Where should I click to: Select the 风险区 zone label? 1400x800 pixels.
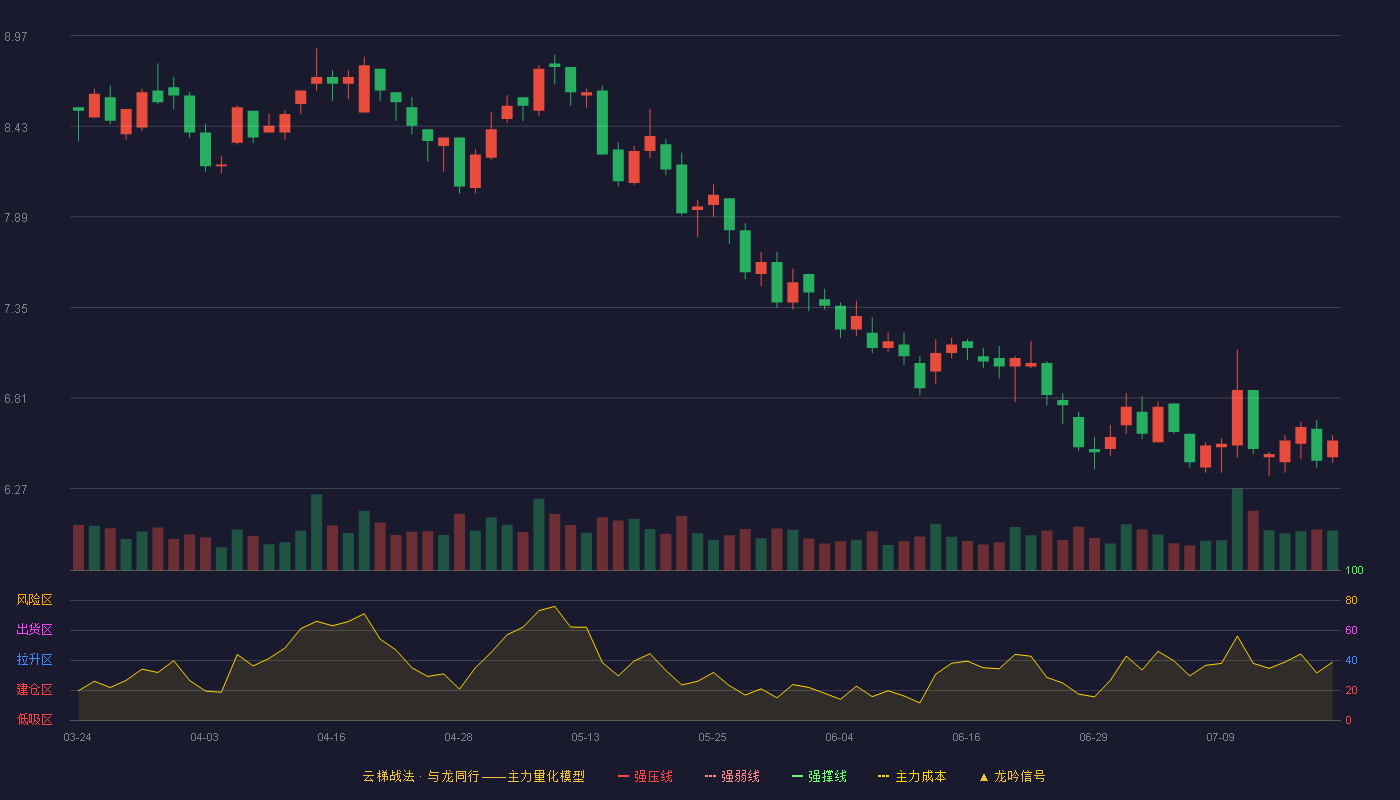[x=34, y=600]
